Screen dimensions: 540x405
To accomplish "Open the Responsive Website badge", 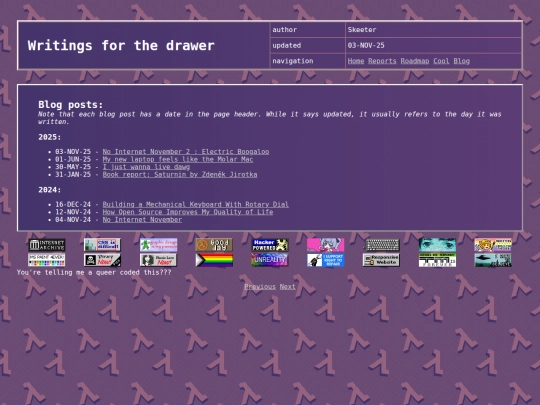I will click(x=382, y=260).
